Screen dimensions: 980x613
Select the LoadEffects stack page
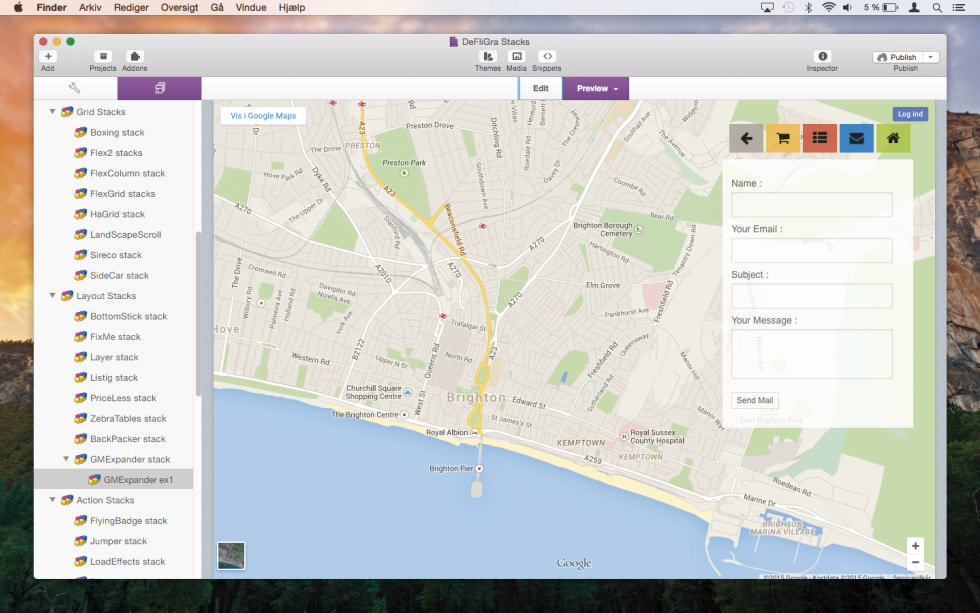[128, 561]
